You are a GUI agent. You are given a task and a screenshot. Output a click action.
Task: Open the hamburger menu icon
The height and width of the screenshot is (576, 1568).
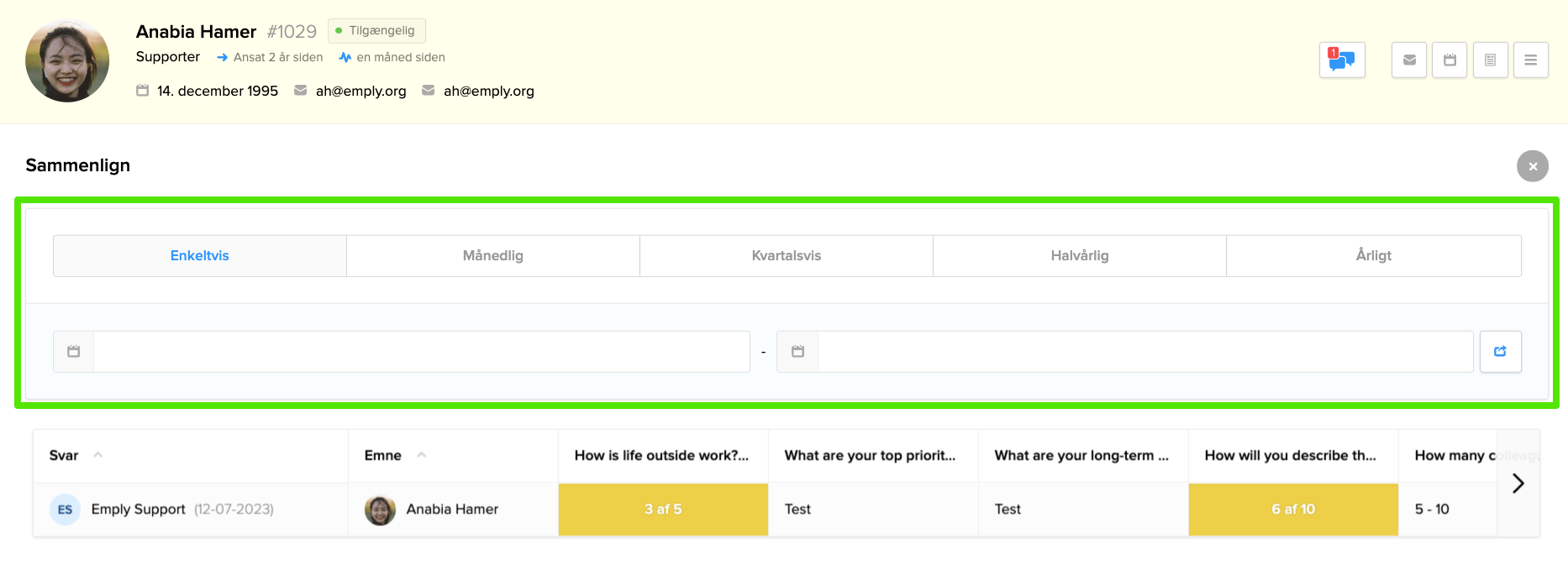pos(1530,60)
